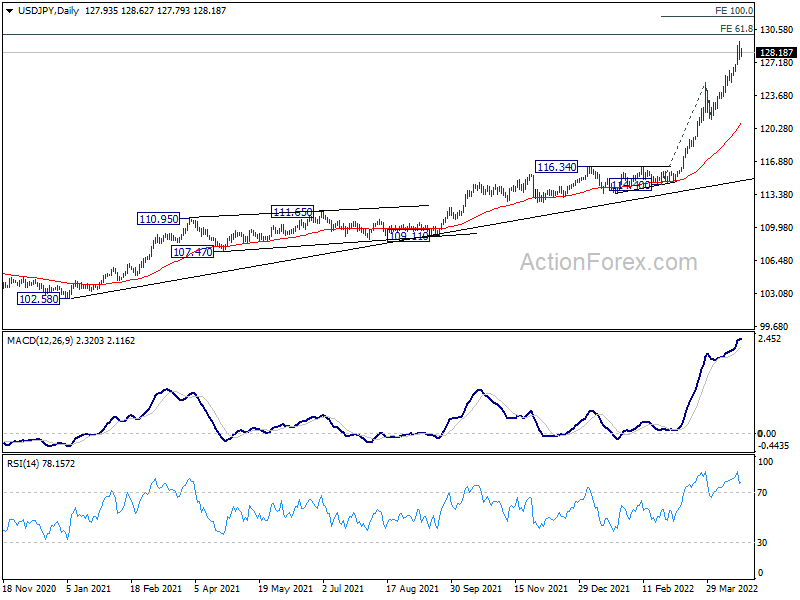Click the 29 Mar 2022 date marker

[x=732, y=588]
